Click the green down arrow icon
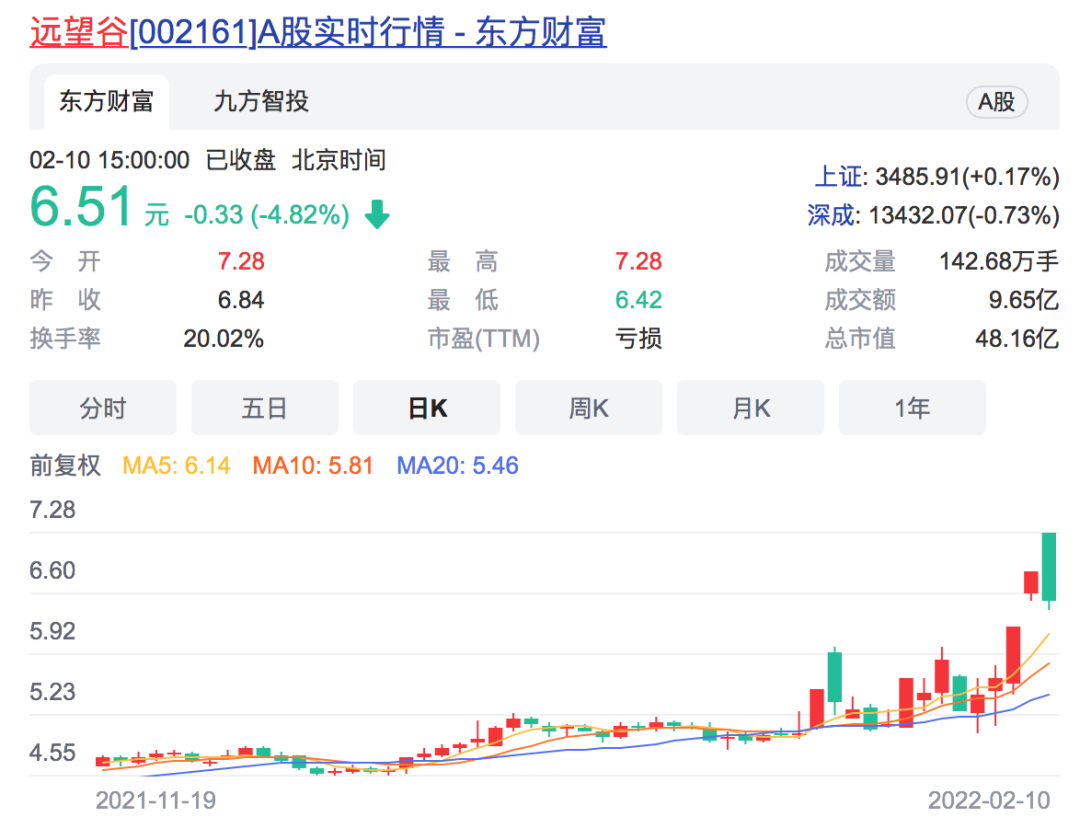Image resolution: width=1080 pixels, height=817 pixels. [x=377, y=214]
